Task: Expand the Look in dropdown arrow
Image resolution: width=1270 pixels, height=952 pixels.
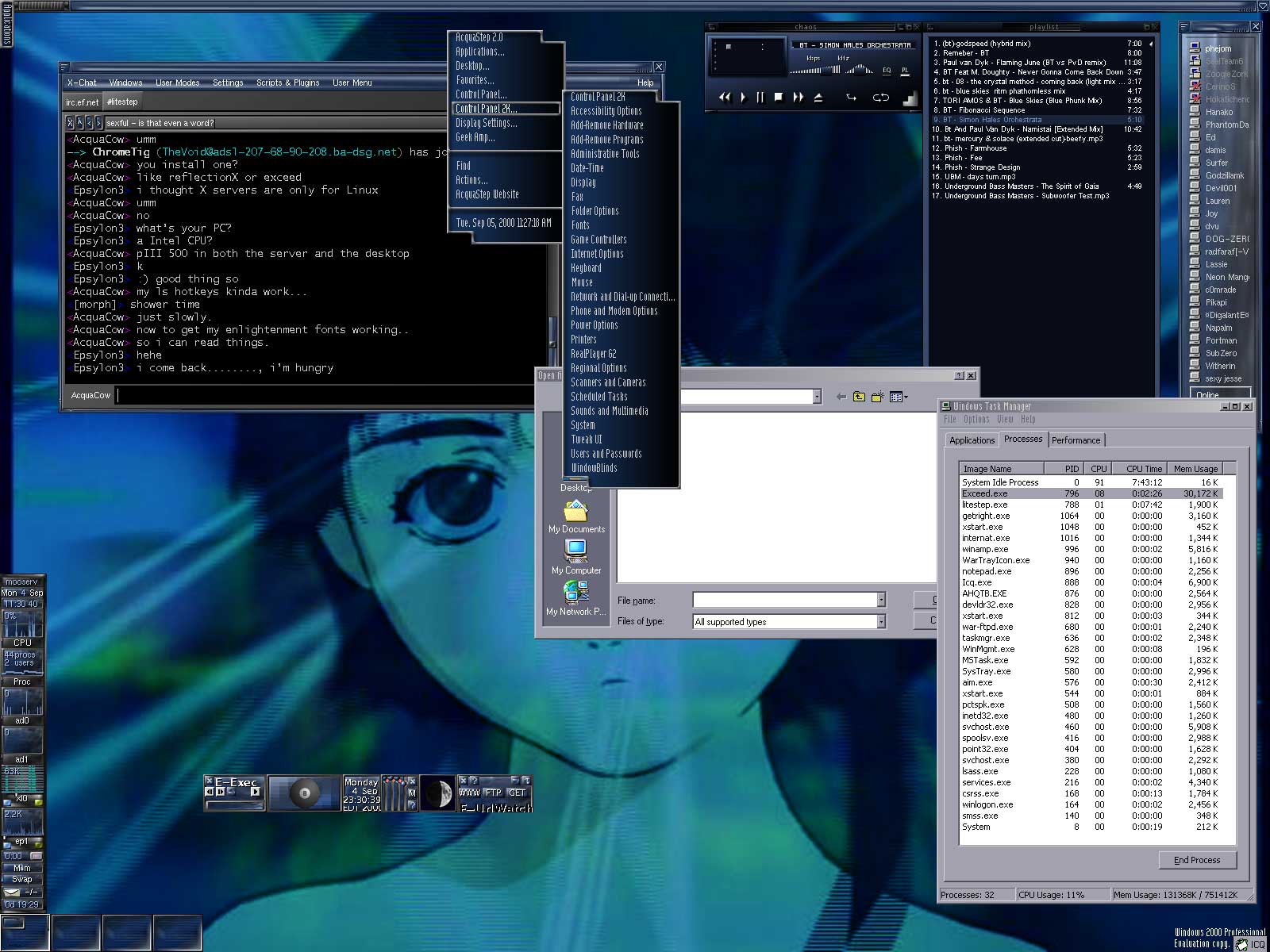Action: point(817,397)
